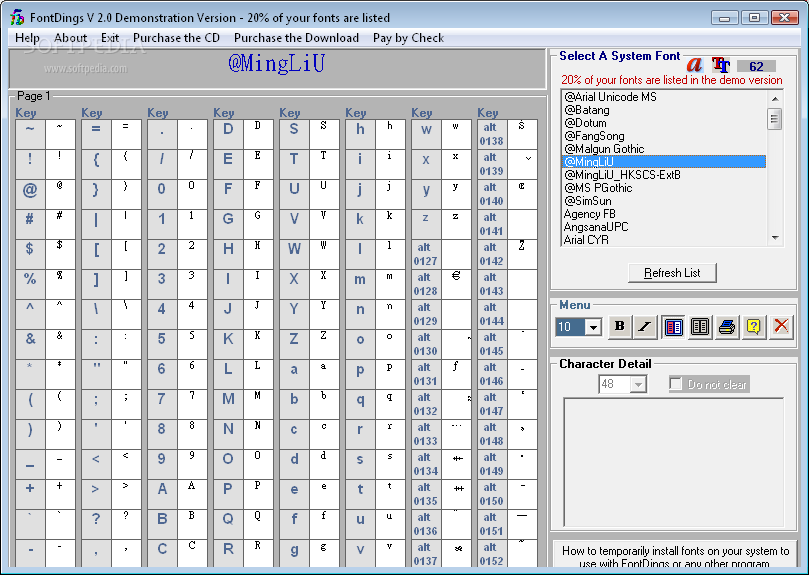Click the alt 0137 key cell
The height and width of the screenshot is (575, 809).
coord(427,553)
